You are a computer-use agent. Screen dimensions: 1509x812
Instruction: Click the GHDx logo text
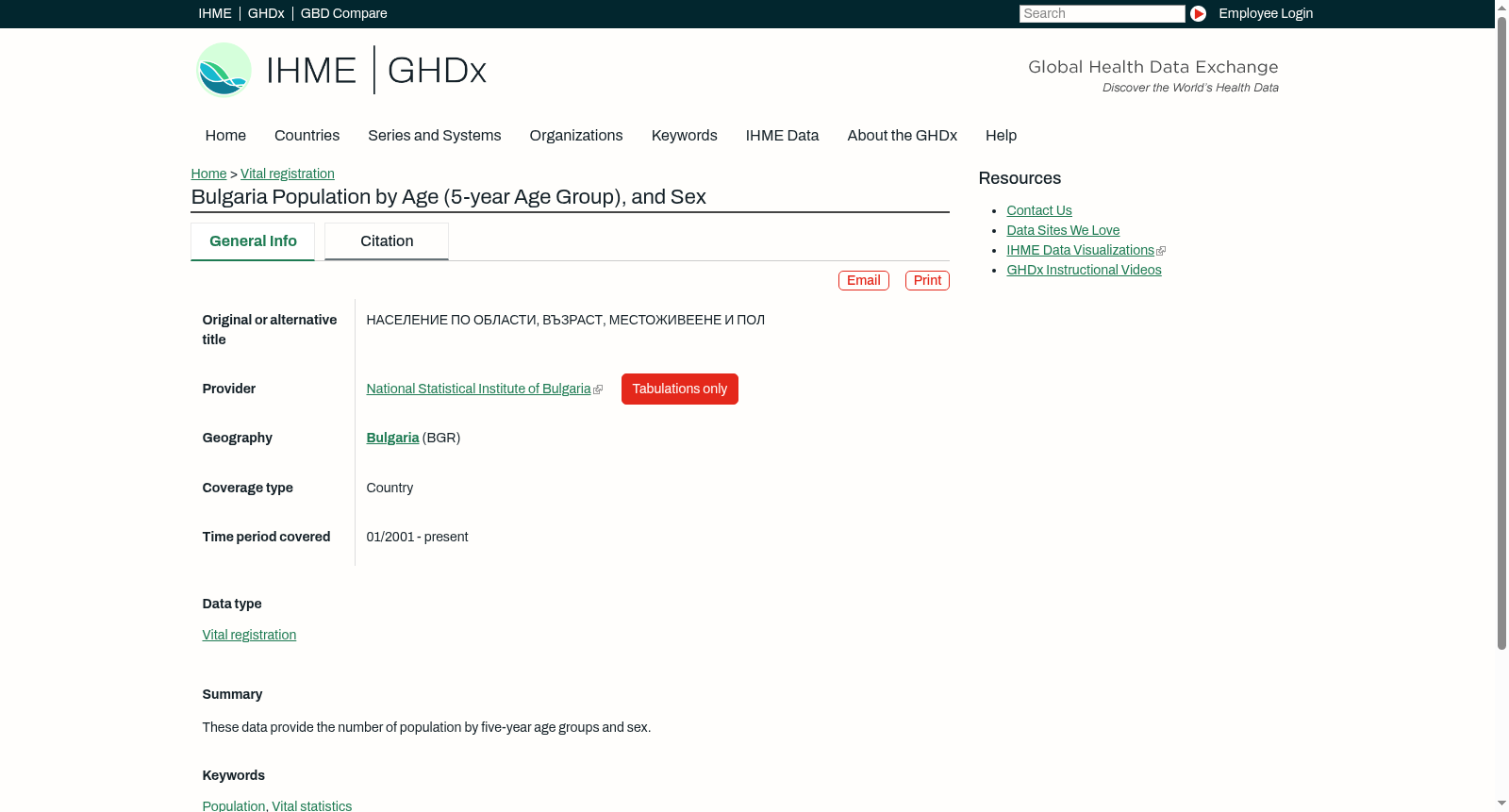437,71
